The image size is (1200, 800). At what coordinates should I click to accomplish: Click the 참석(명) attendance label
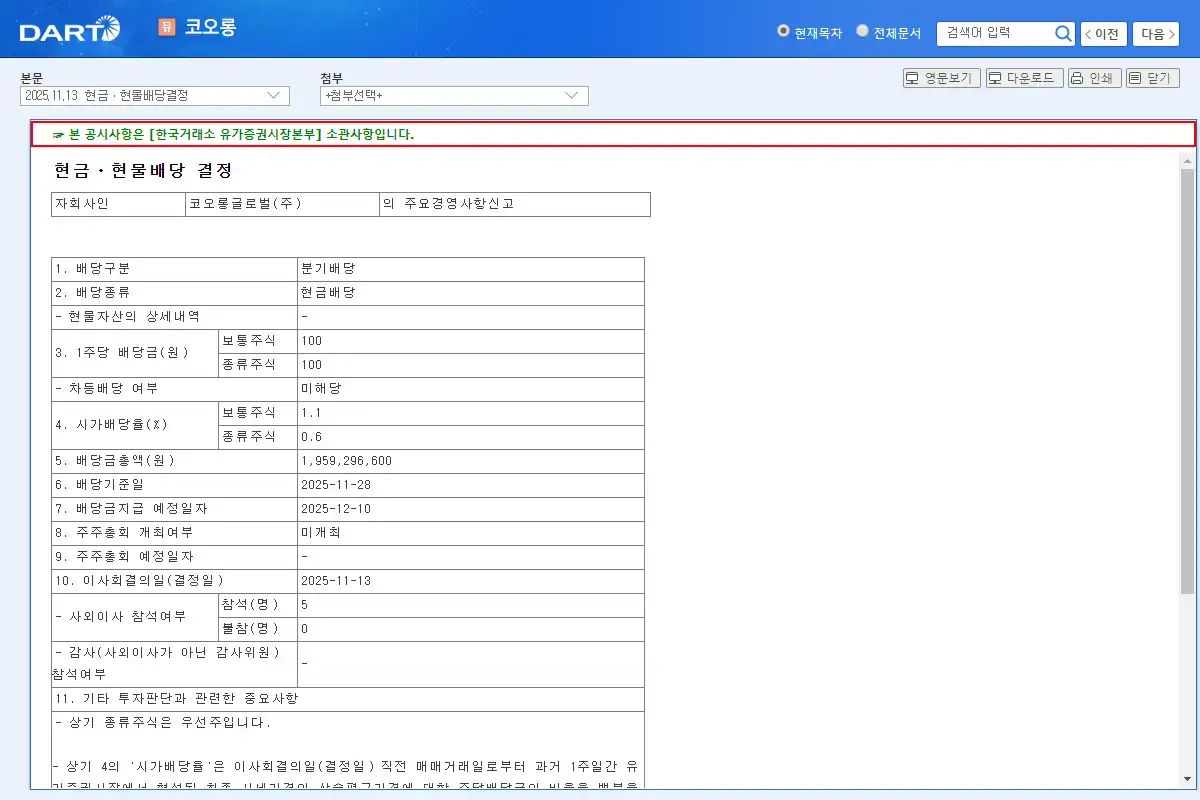(x=250, y=605)
